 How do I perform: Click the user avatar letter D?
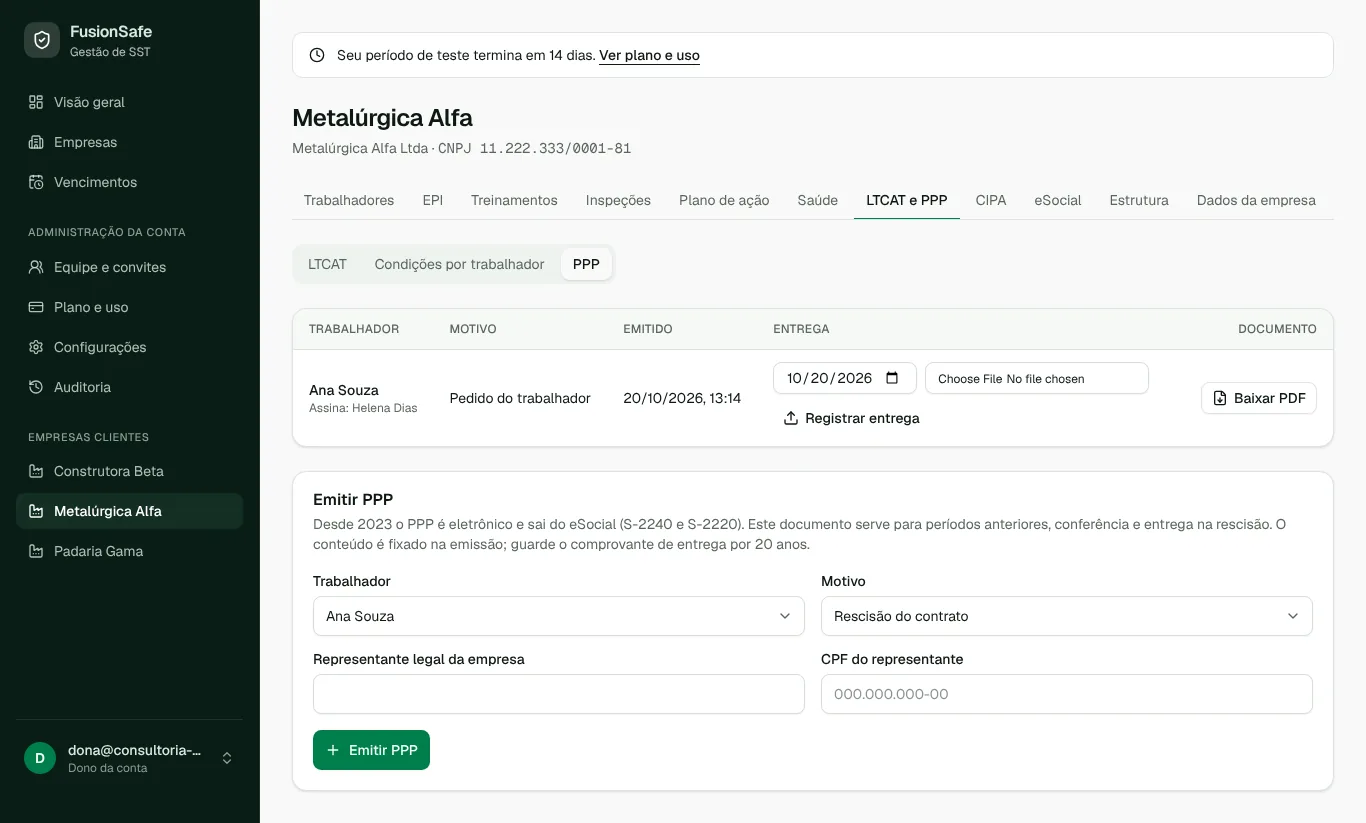(40, 758)
